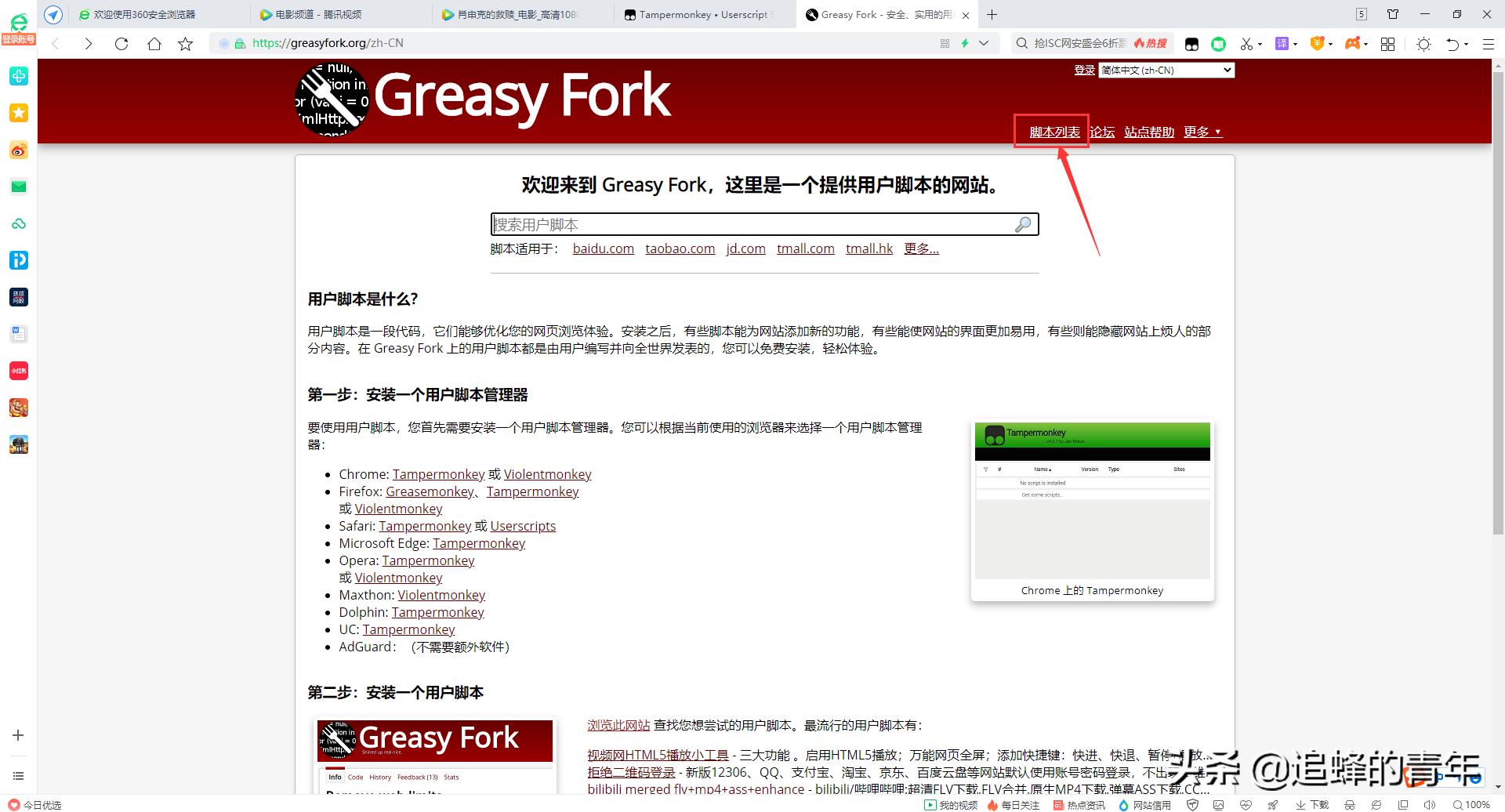Open the Weibo sidebar icon
The image size is (1505, 812).
pyautogui.click(x=19, y=150)
